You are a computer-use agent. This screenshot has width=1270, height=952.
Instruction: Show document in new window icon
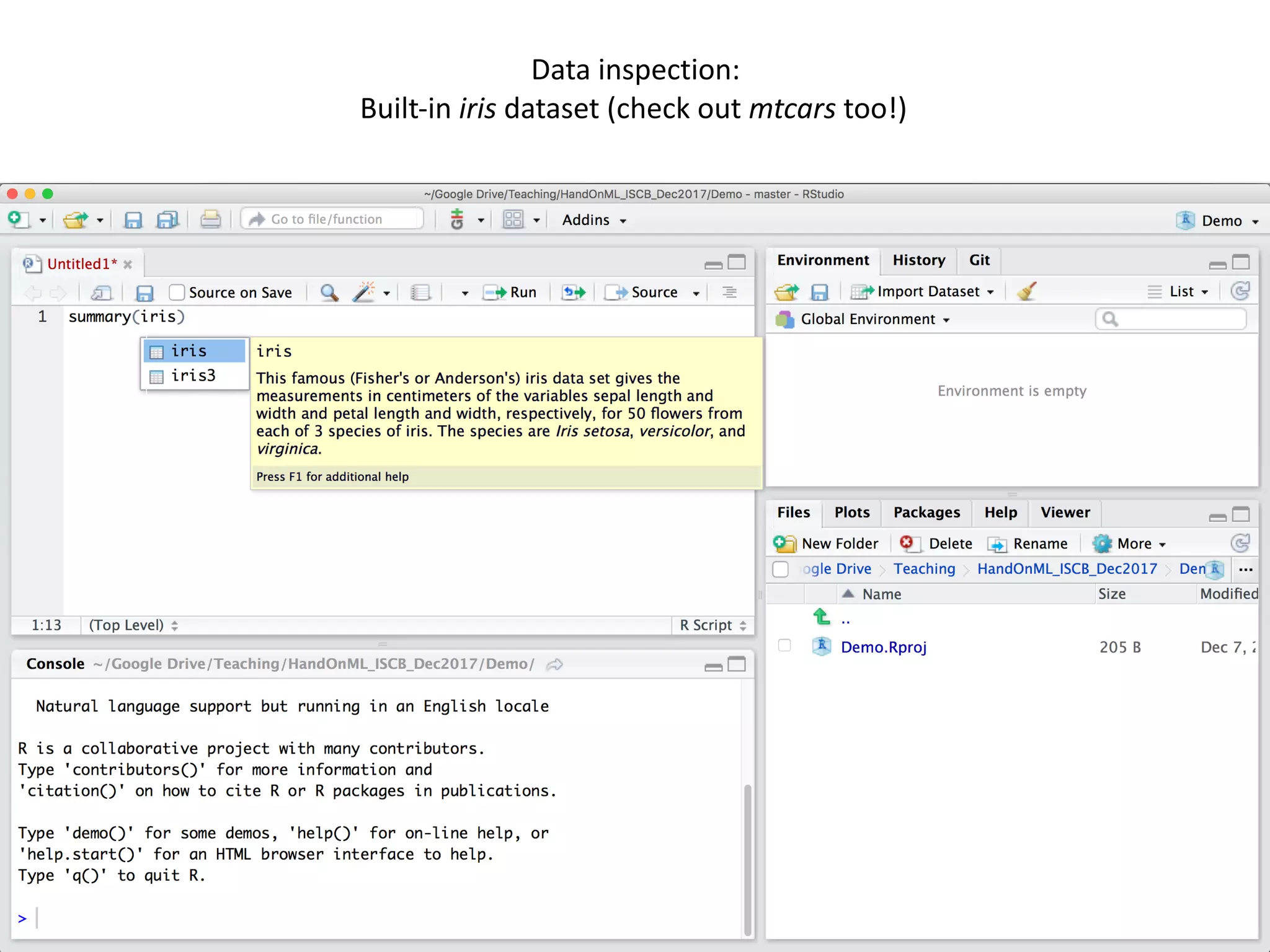click(102, 293)
